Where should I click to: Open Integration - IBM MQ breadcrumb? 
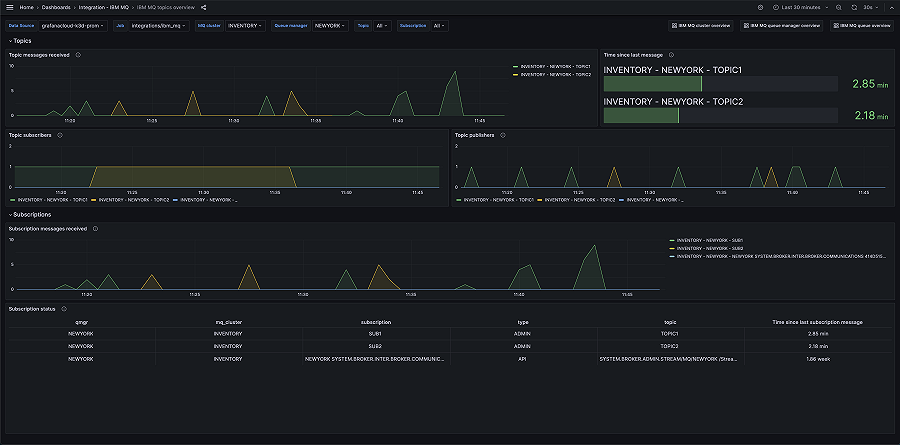pyautogui.click(x=105, y=7)
